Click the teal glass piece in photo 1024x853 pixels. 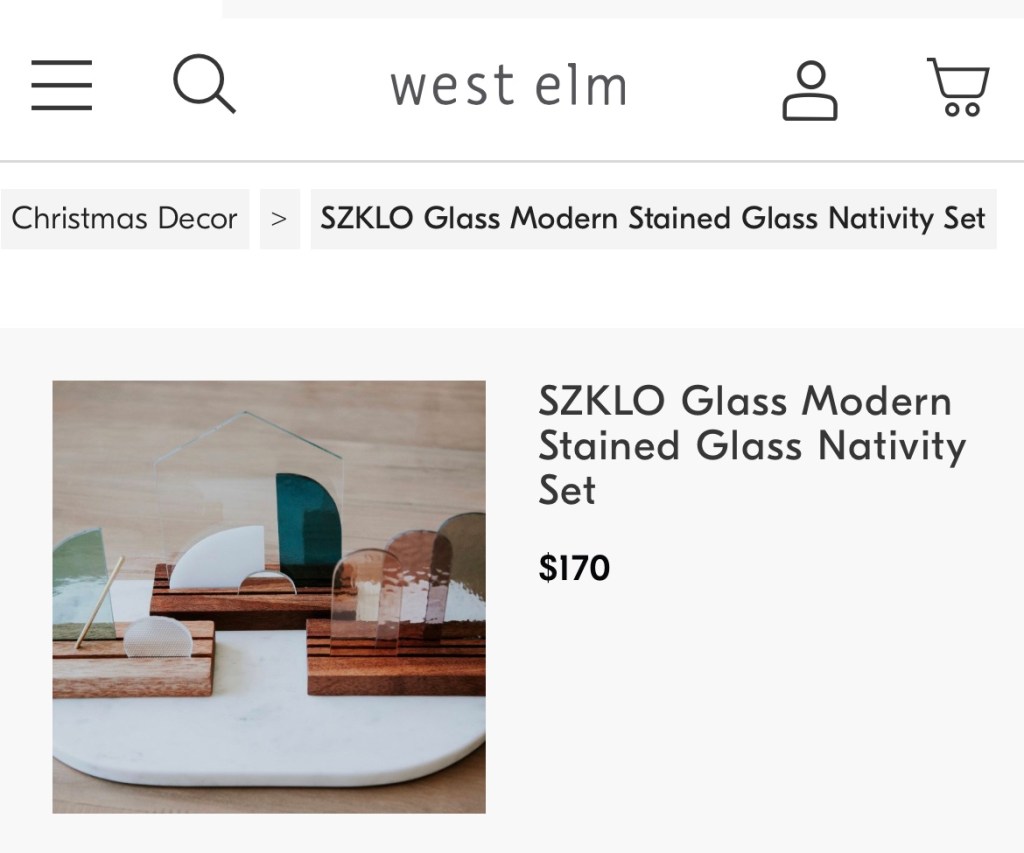coord(308,530)
